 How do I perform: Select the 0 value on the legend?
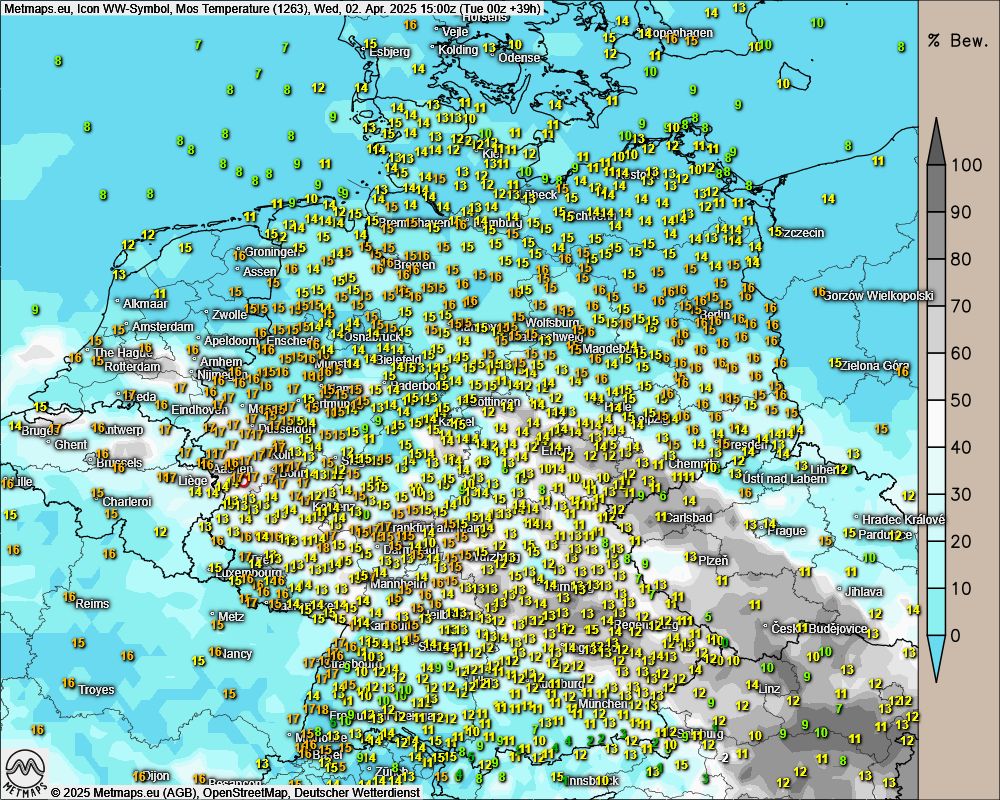957,635
